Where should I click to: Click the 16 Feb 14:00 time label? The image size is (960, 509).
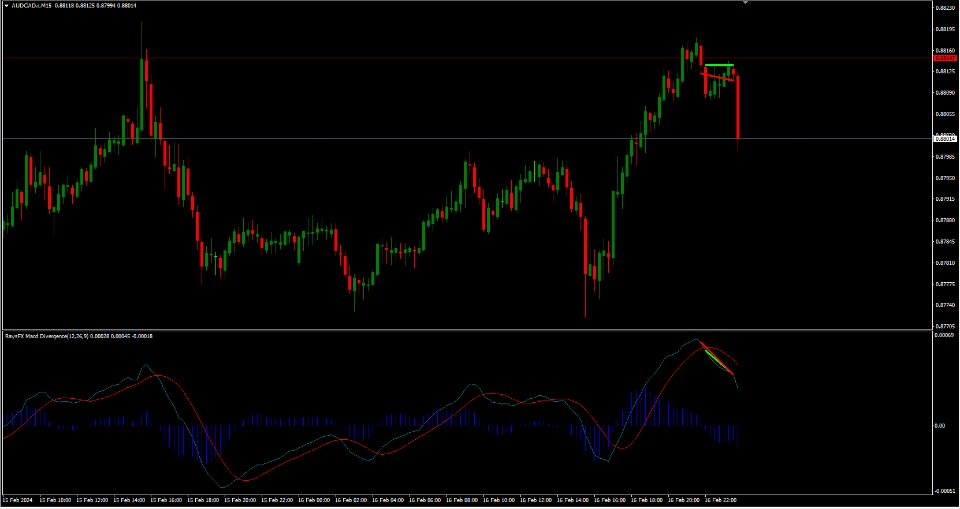(x=573, y=500)
